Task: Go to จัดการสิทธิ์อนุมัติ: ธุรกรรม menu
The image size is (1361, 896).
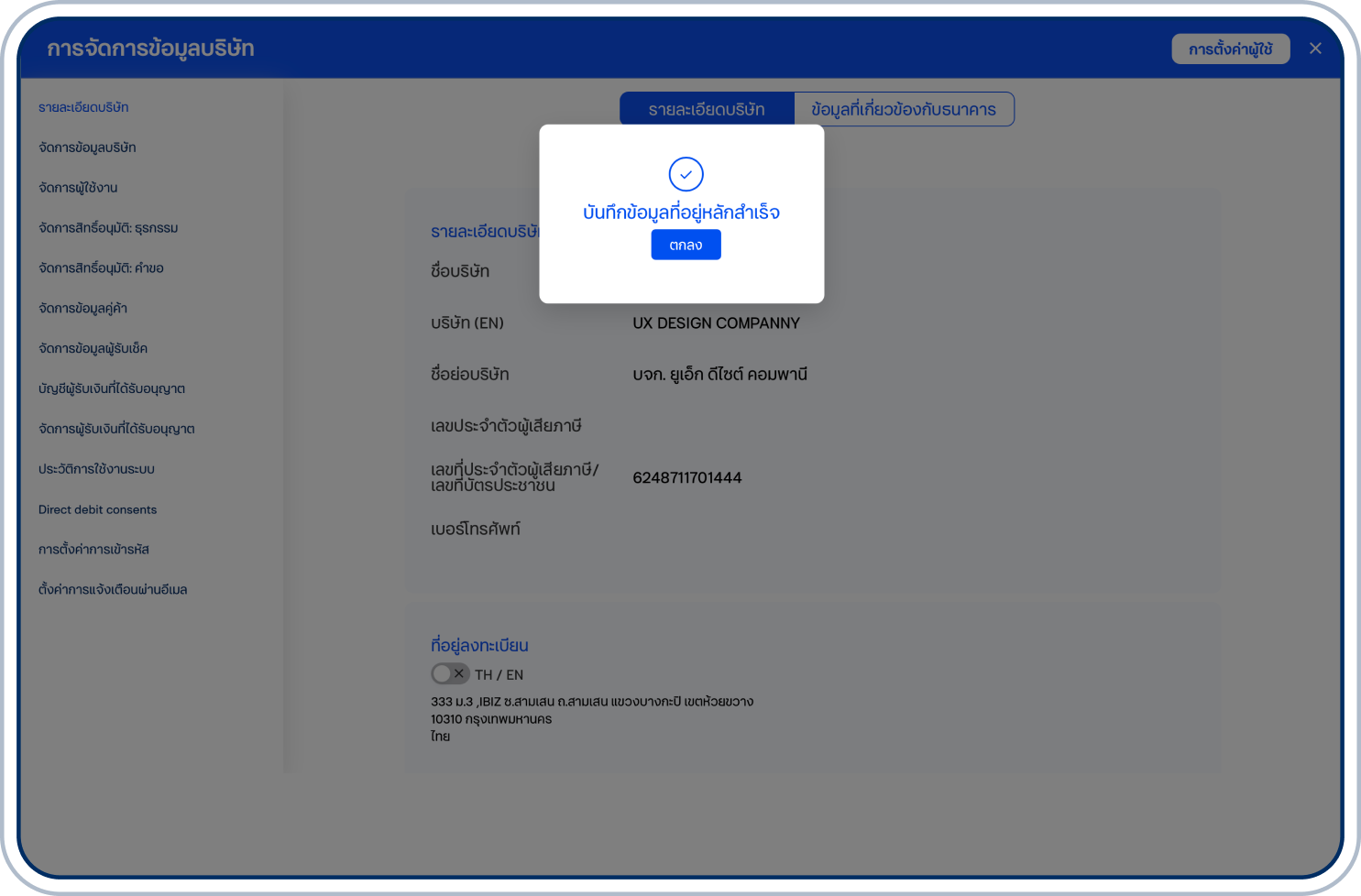Action: (x=108, y=228)
